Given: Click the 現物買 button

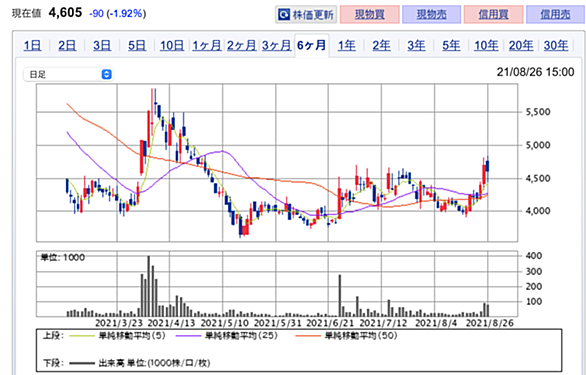Looking at the screenshot, I should pyautogui.click(x=370, y=15).
